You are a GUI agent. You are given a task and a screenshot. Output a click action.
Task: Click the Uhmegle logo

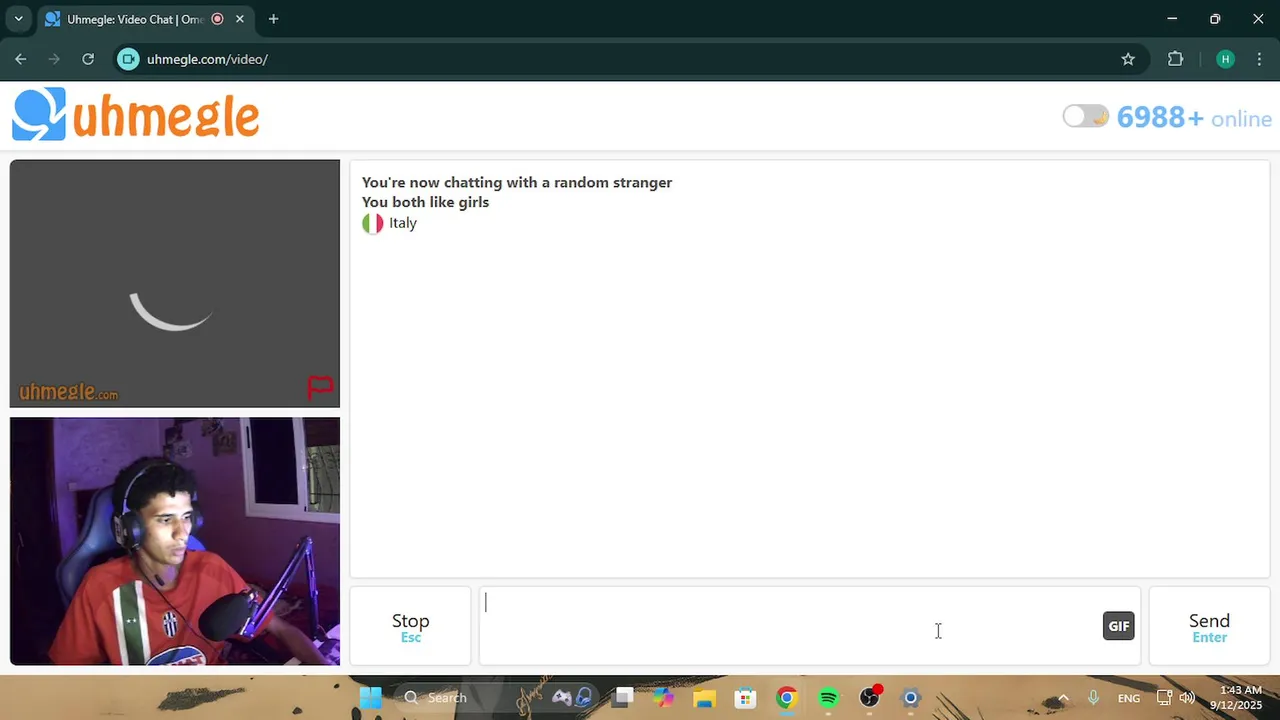tap(136, 115)
